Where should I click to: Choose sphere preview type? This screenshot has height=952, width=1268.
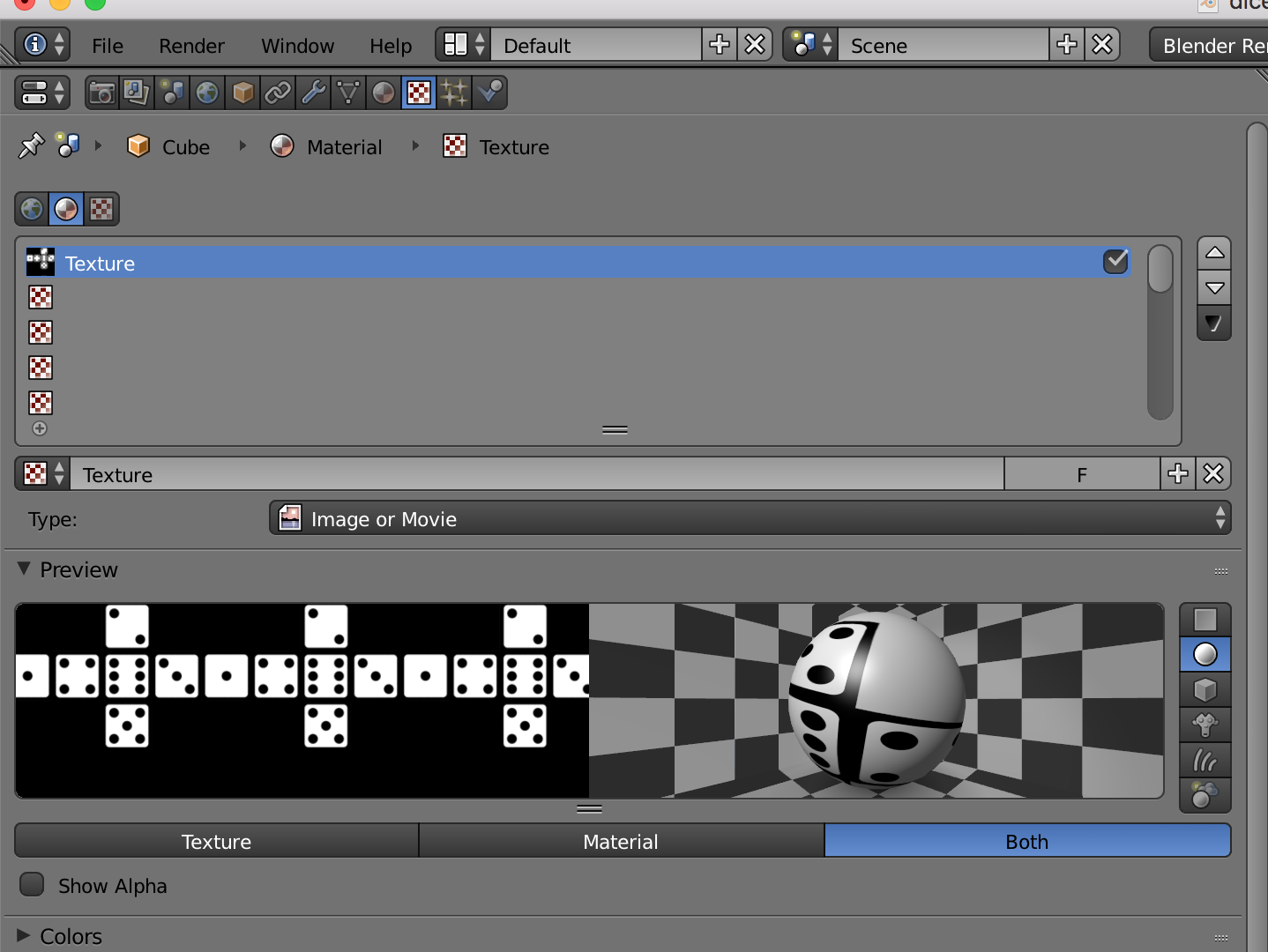click(x=1205, y=655)
